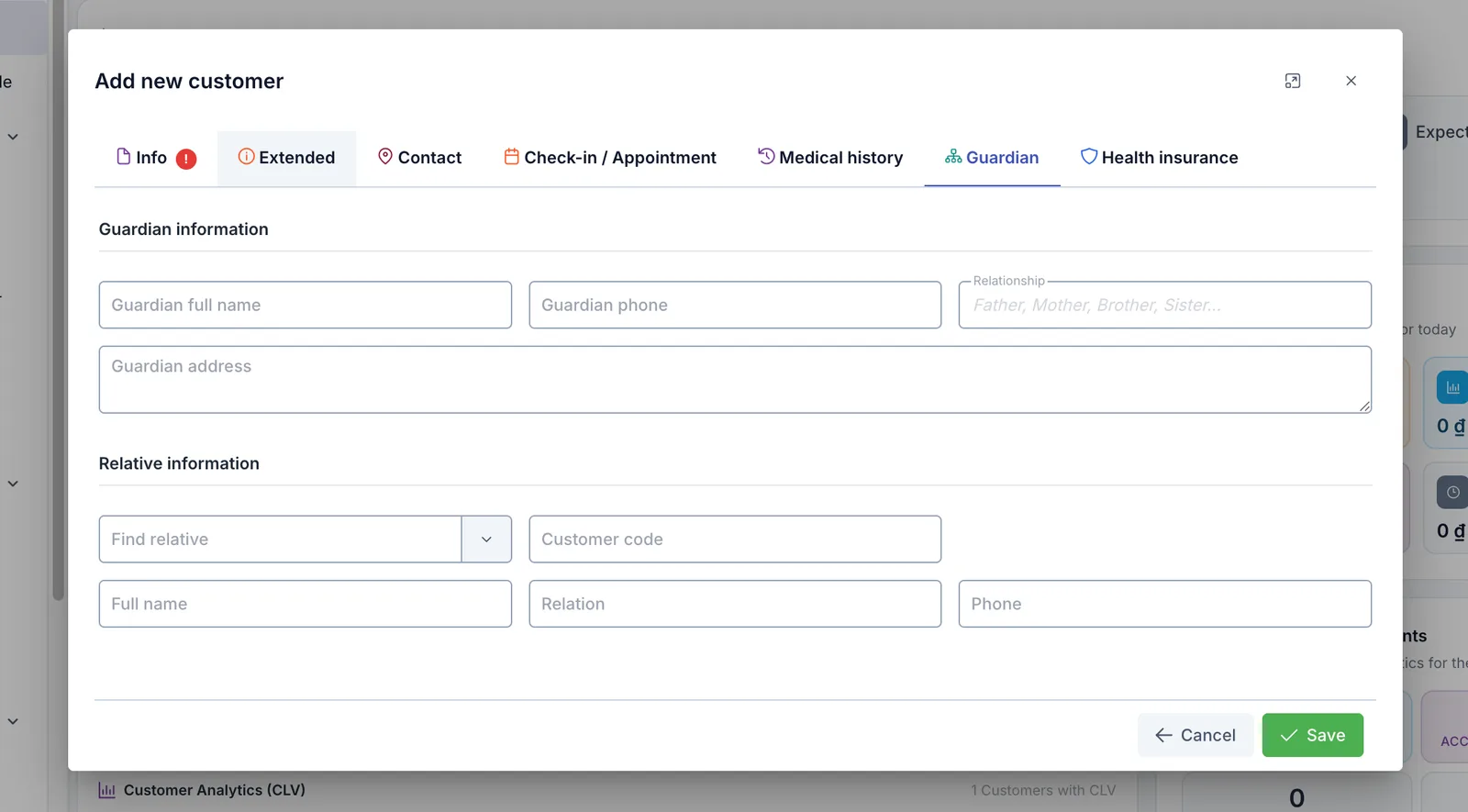
Task: Click the Relationship input field
Action: click(1165, 305)
